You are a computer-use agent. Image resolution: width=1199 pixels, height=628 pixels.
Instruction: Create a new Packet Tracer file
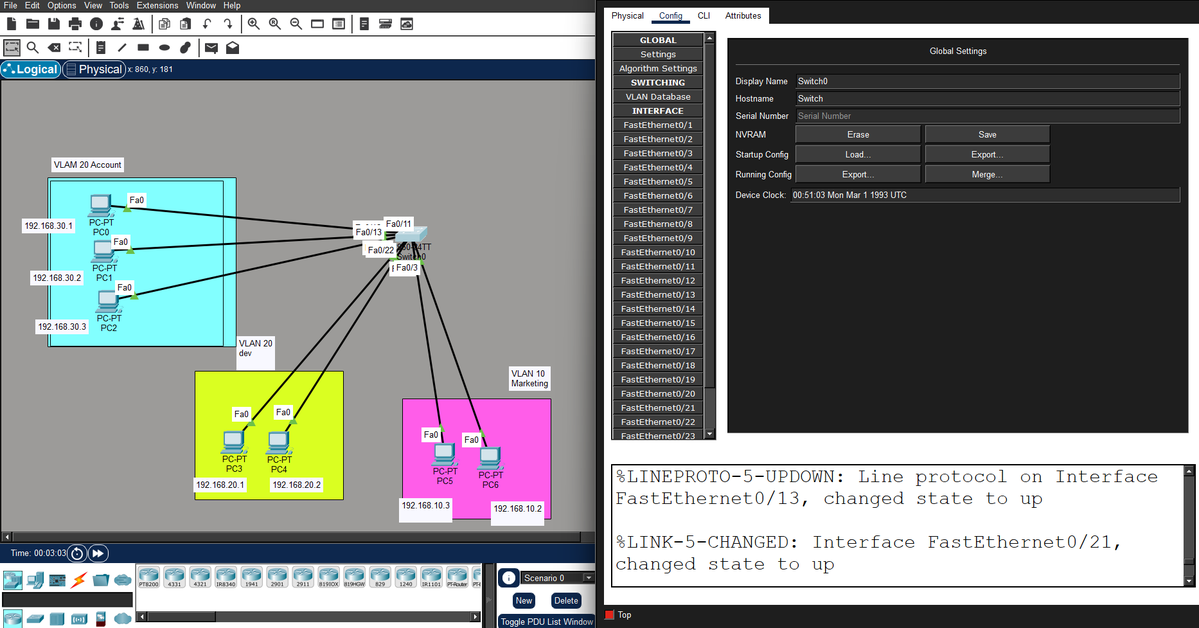11,24
